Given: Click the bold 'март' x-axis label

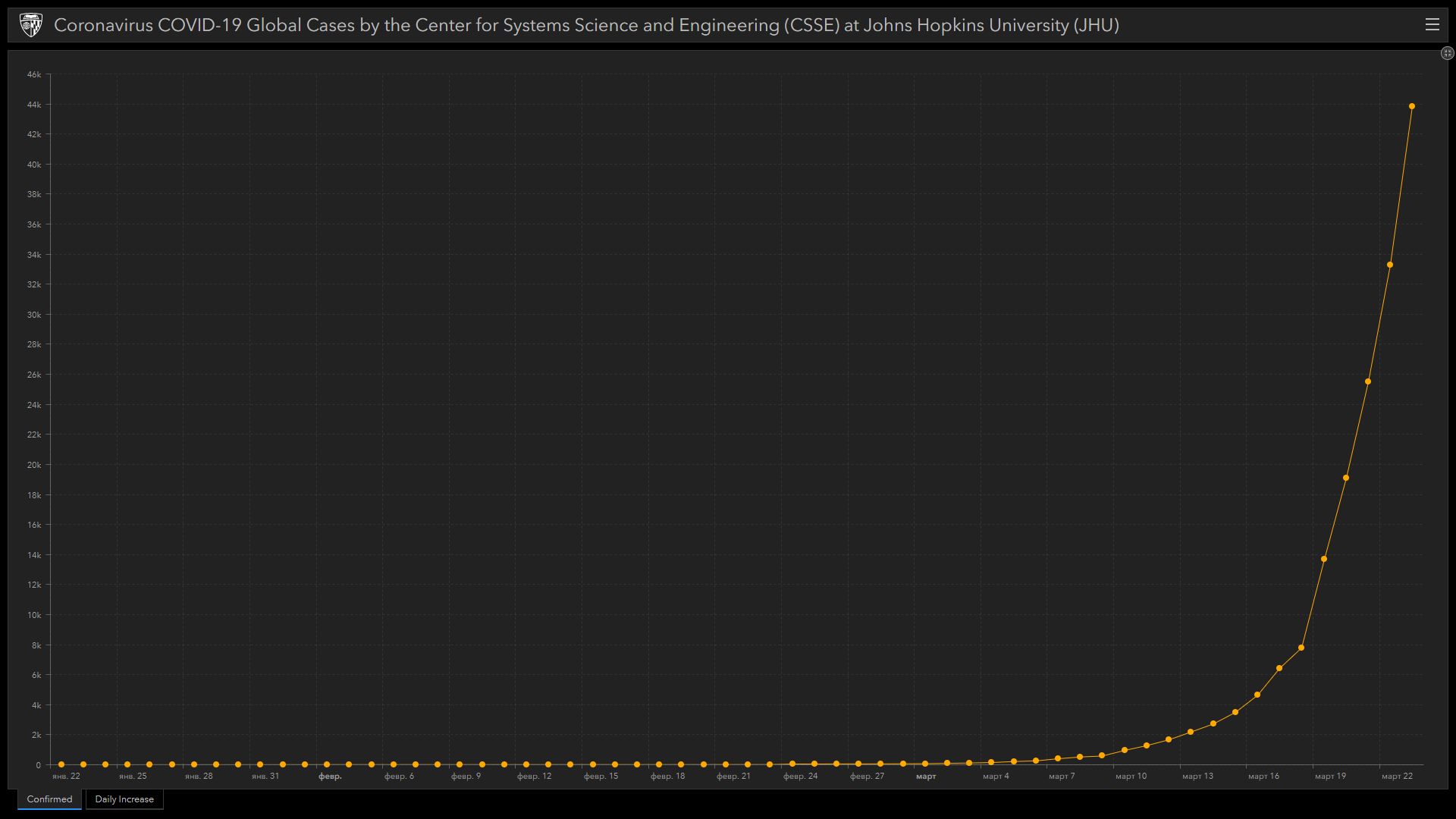Looking at the screenshot, I should 925,776.
